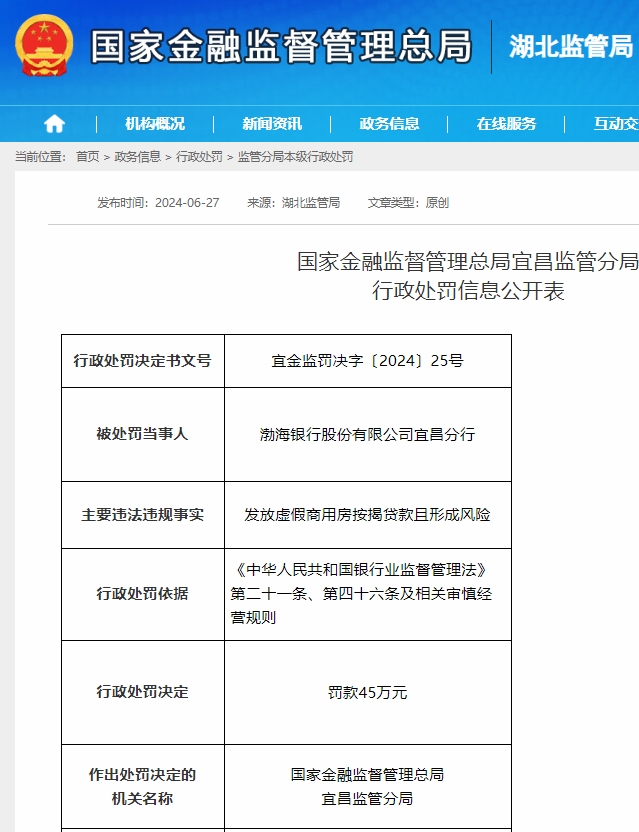Click 文章类型：原创 text
The width and height of the screenshot is (639, 832).
click(x=408, y=203)
